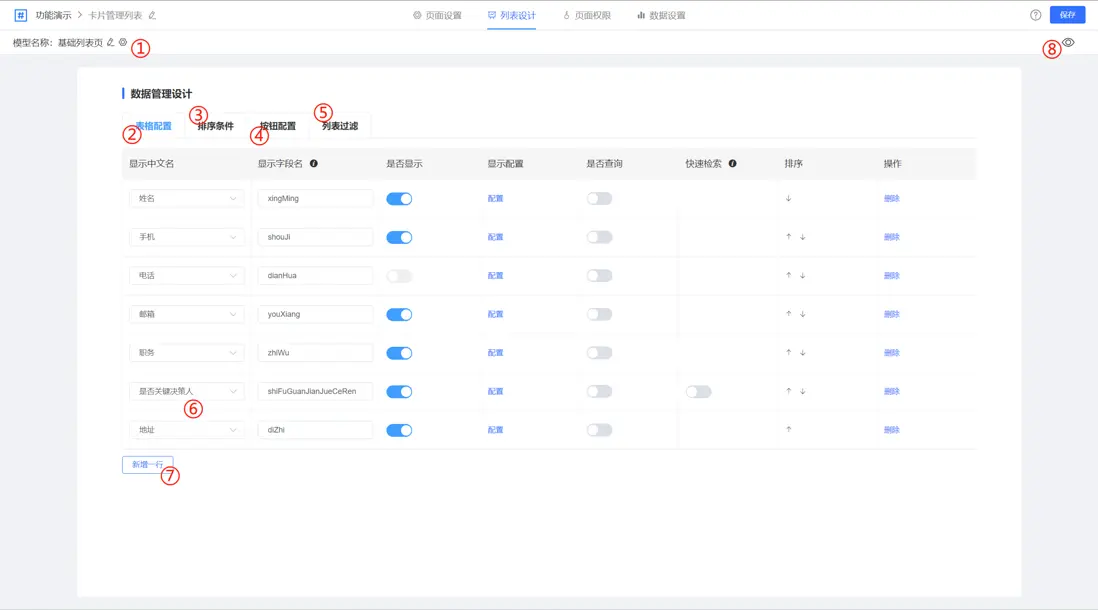
Task: Open 配置 for the 姓名 row
Action: pyautogui.click(x=495, y=198)
